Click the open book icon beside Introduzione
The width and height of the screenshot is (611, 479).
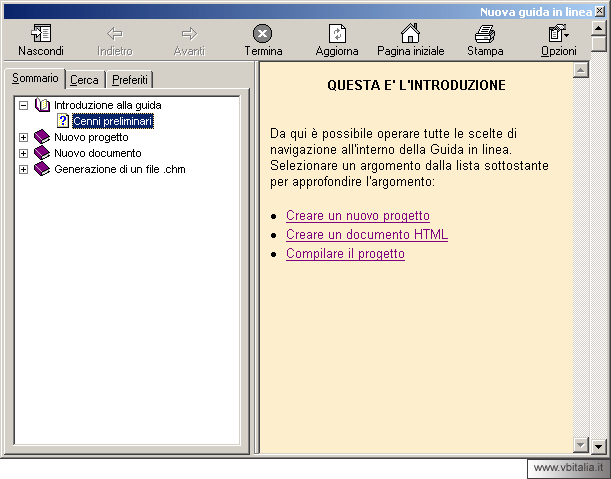click(x=42, y=105)
